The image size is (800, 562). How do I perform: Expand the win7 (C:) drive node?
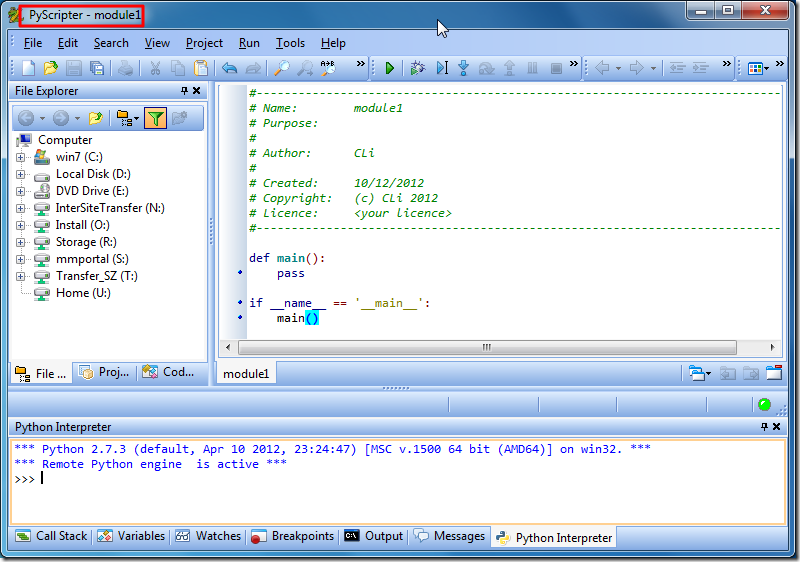(x=21, y=157)
